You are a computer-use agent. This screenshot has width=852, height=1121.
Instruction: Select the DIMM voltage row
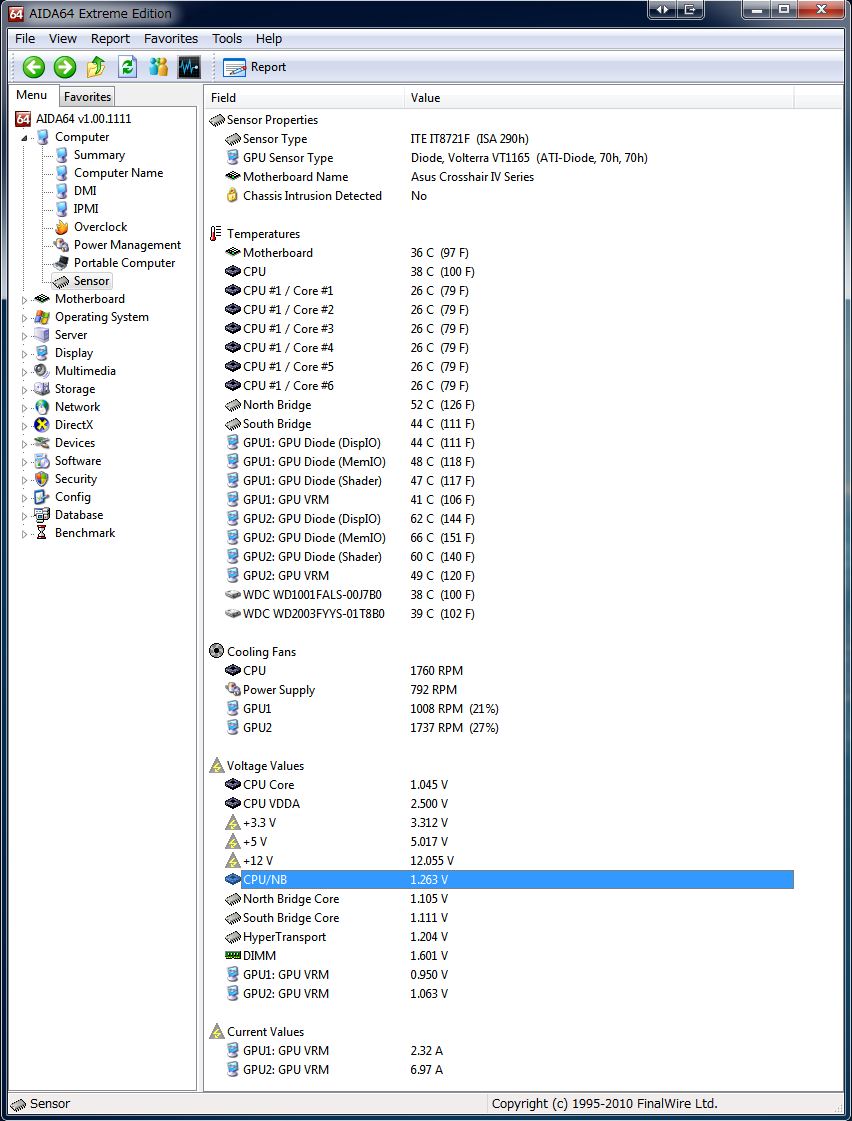[509, 956]
